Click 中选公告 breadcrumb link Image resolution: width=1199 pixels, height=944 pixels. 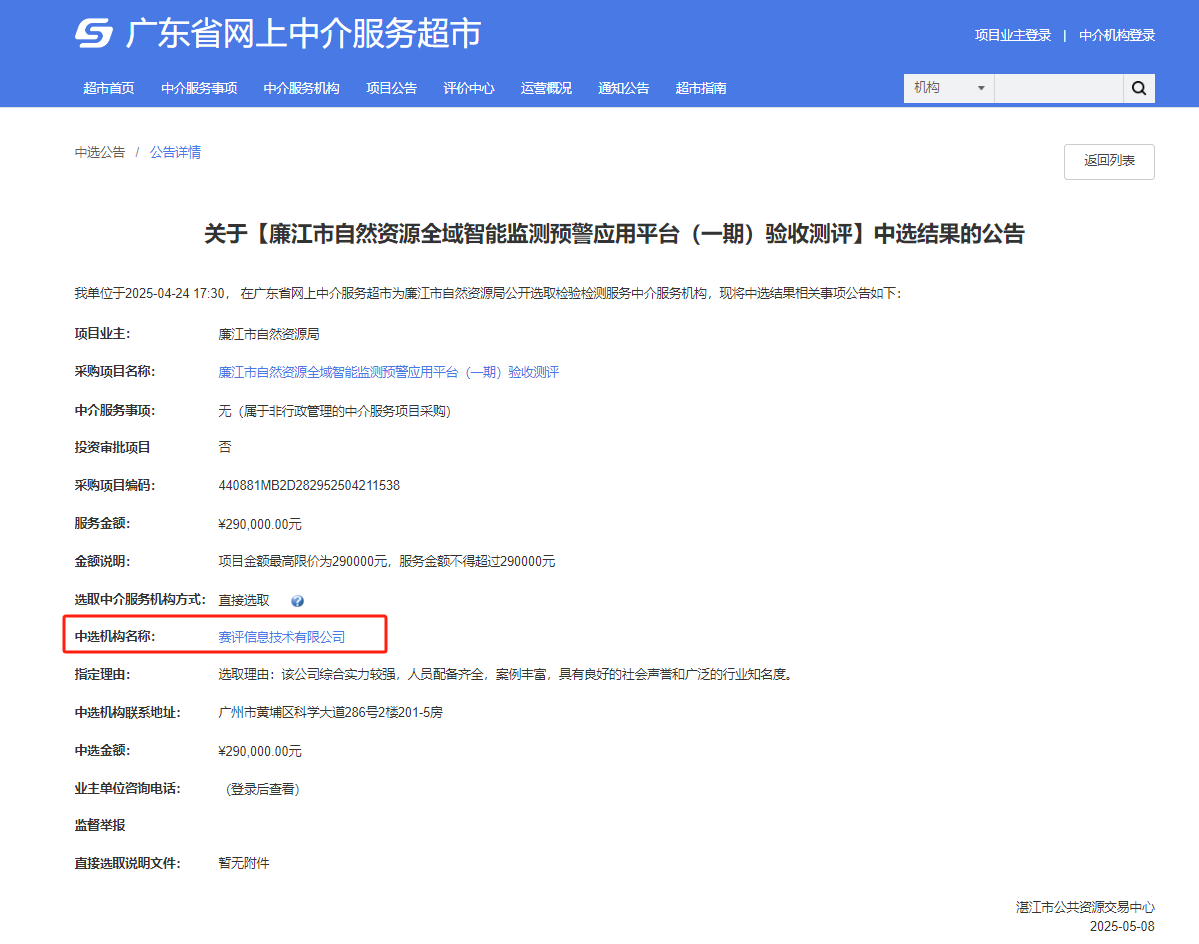tap(100, 152)
